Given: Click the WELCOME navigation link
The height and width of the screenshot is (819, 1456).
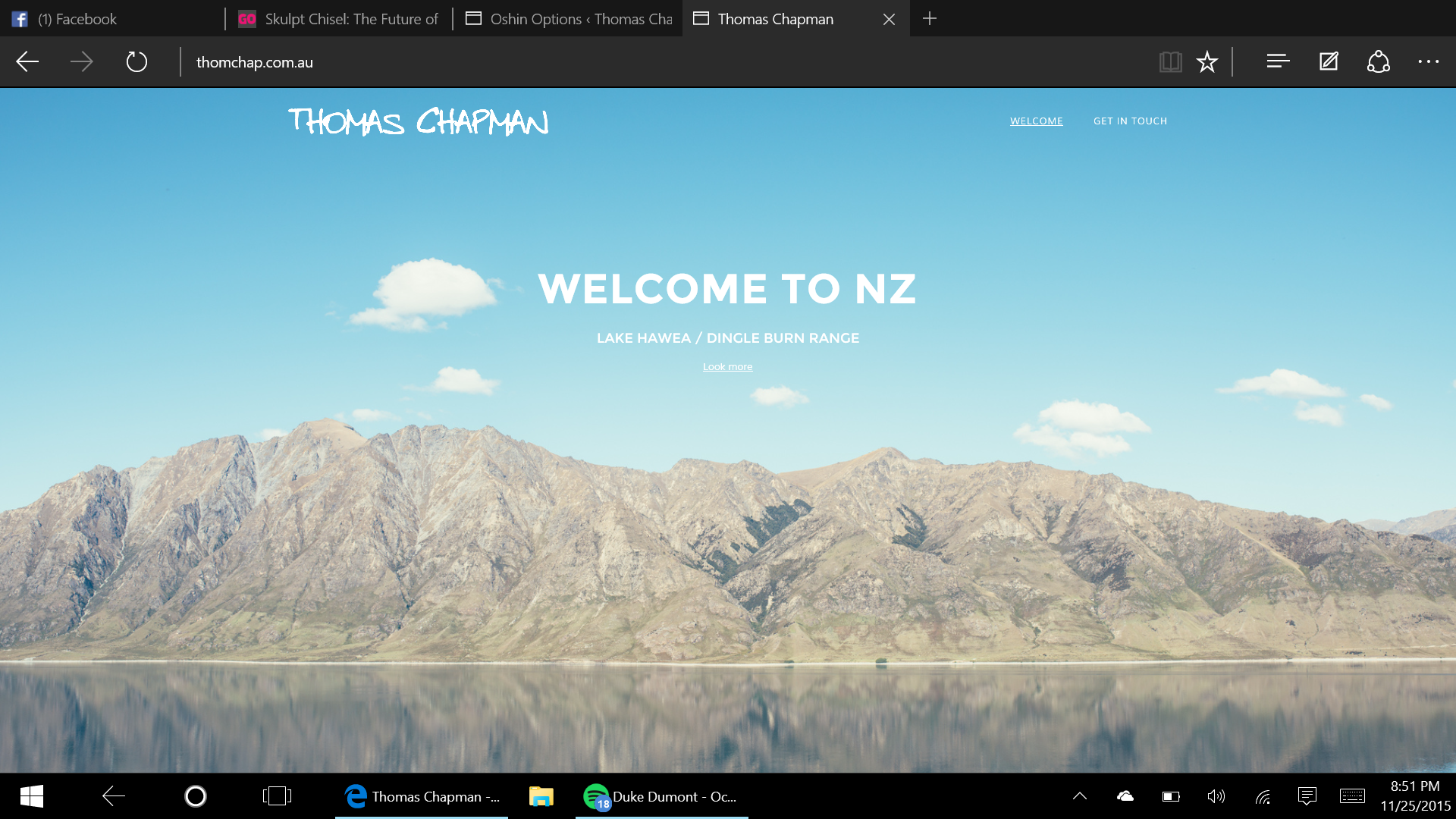Looking at the screenshot, I should (1036, 121).
